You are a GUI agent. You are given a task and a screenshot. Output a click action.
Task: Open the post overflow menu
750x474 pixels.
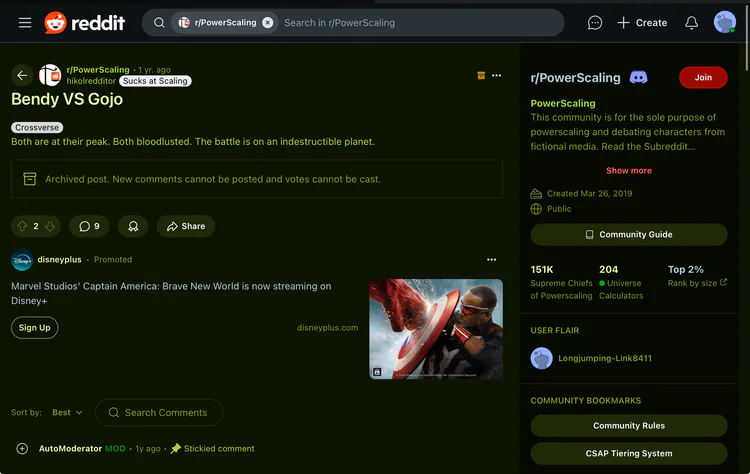click(496, 75)
